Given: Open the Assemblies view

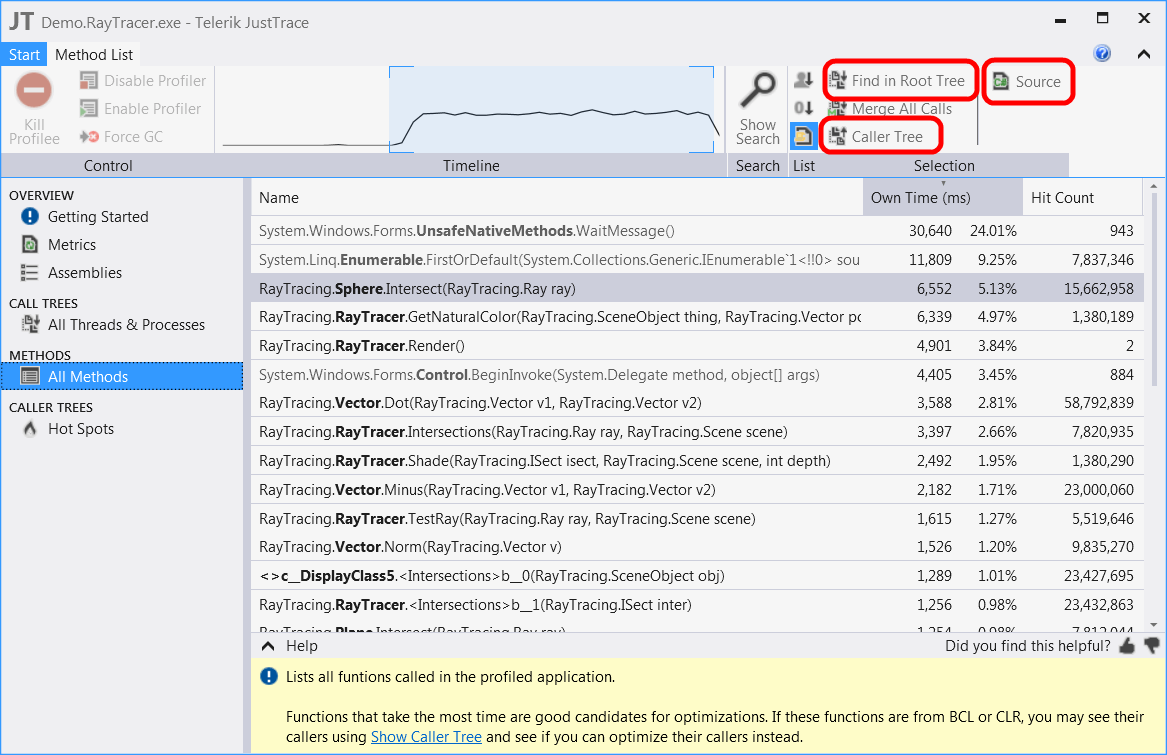Looking at the screenshot, I should [x=85, y=273].
